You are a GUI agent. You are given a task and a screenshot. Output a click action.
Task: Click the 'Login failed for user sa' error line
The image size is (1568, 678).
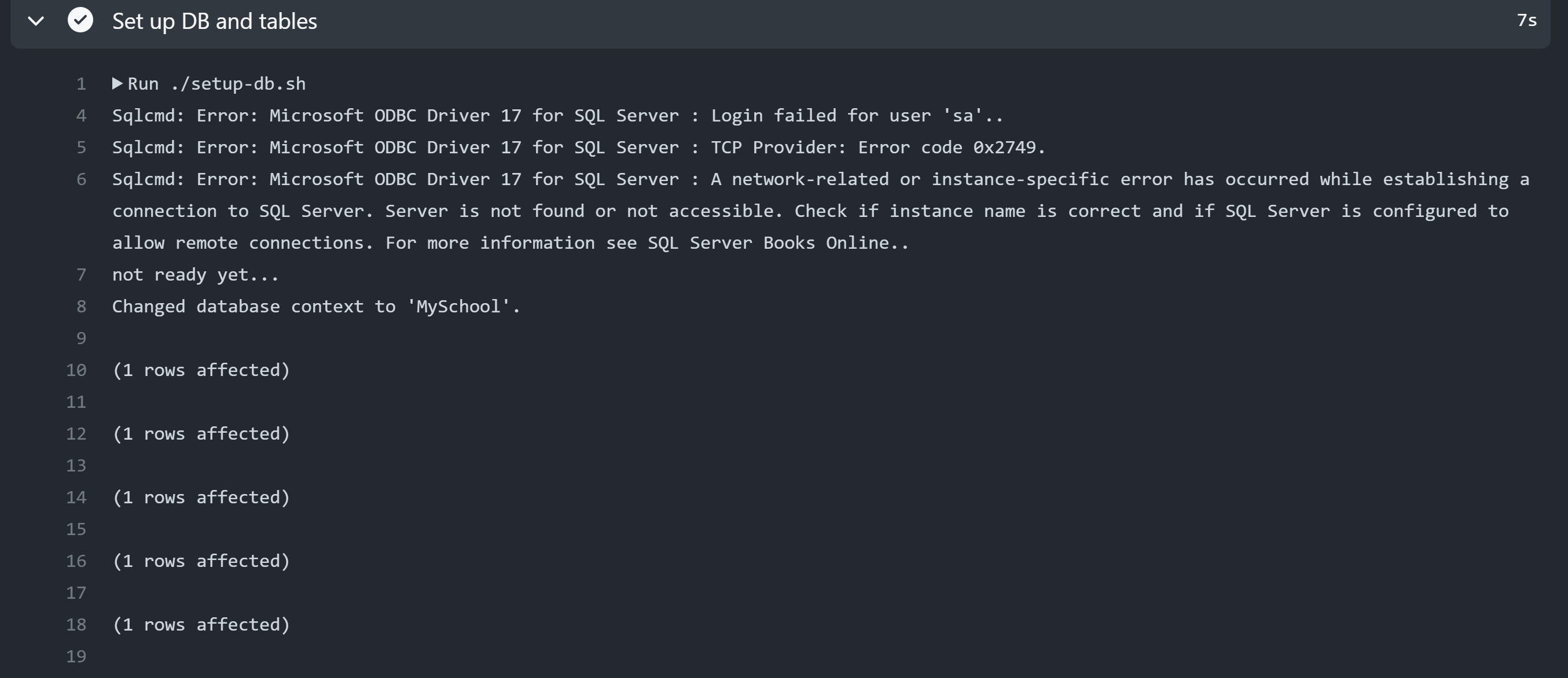tap(557, 116)
